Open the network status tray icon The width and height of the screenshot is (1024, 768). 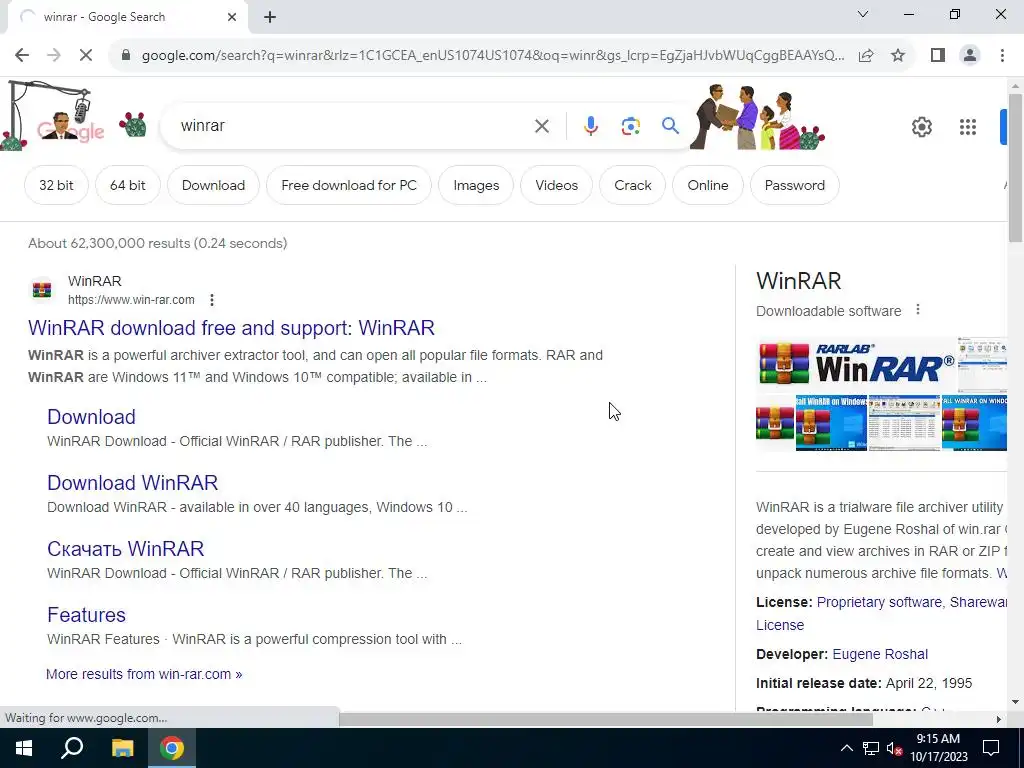click(871, 748)
